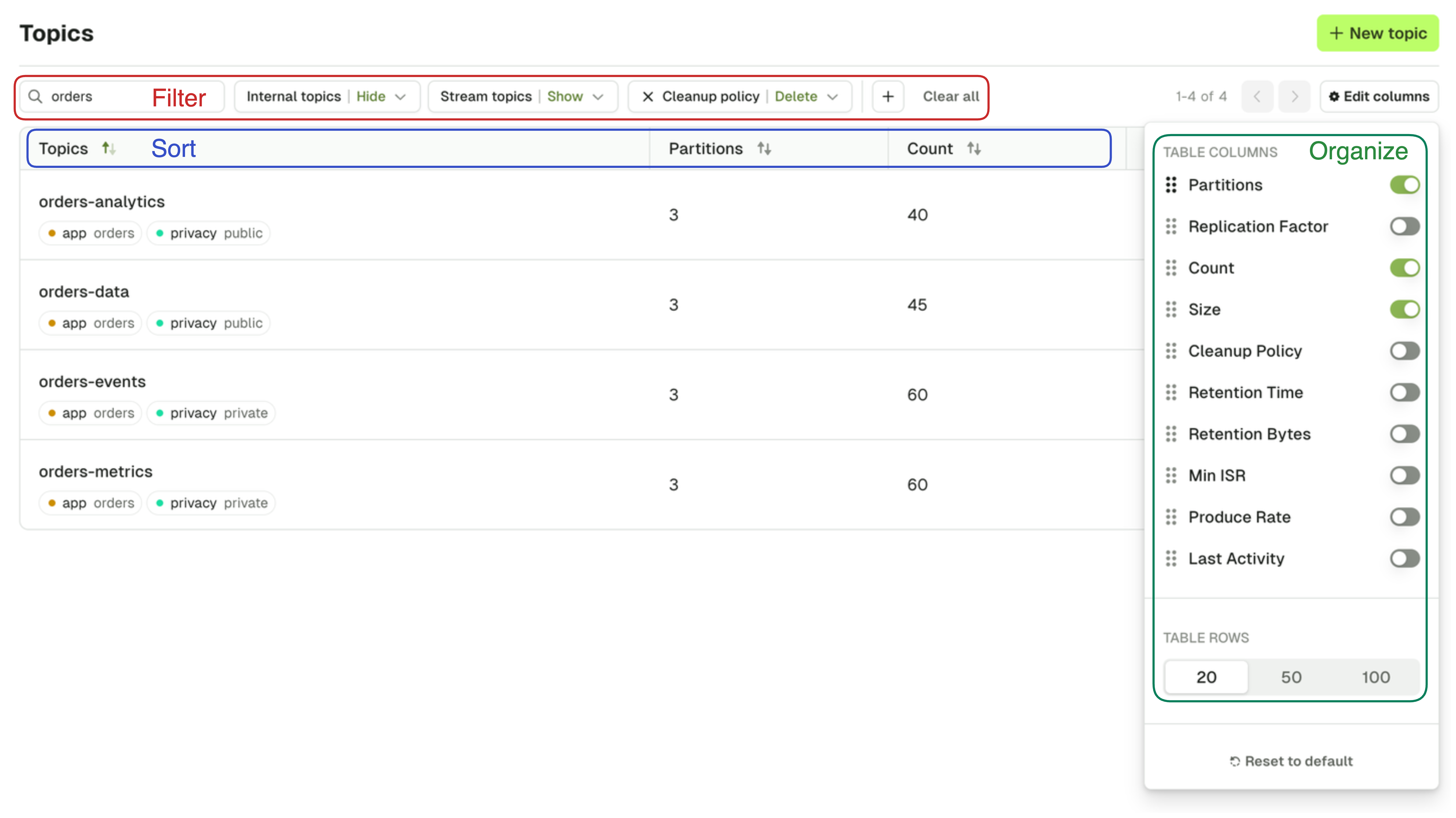1456x818 pixels.
Task: Grab the Count column drag handle
Action: [1171, 268]
